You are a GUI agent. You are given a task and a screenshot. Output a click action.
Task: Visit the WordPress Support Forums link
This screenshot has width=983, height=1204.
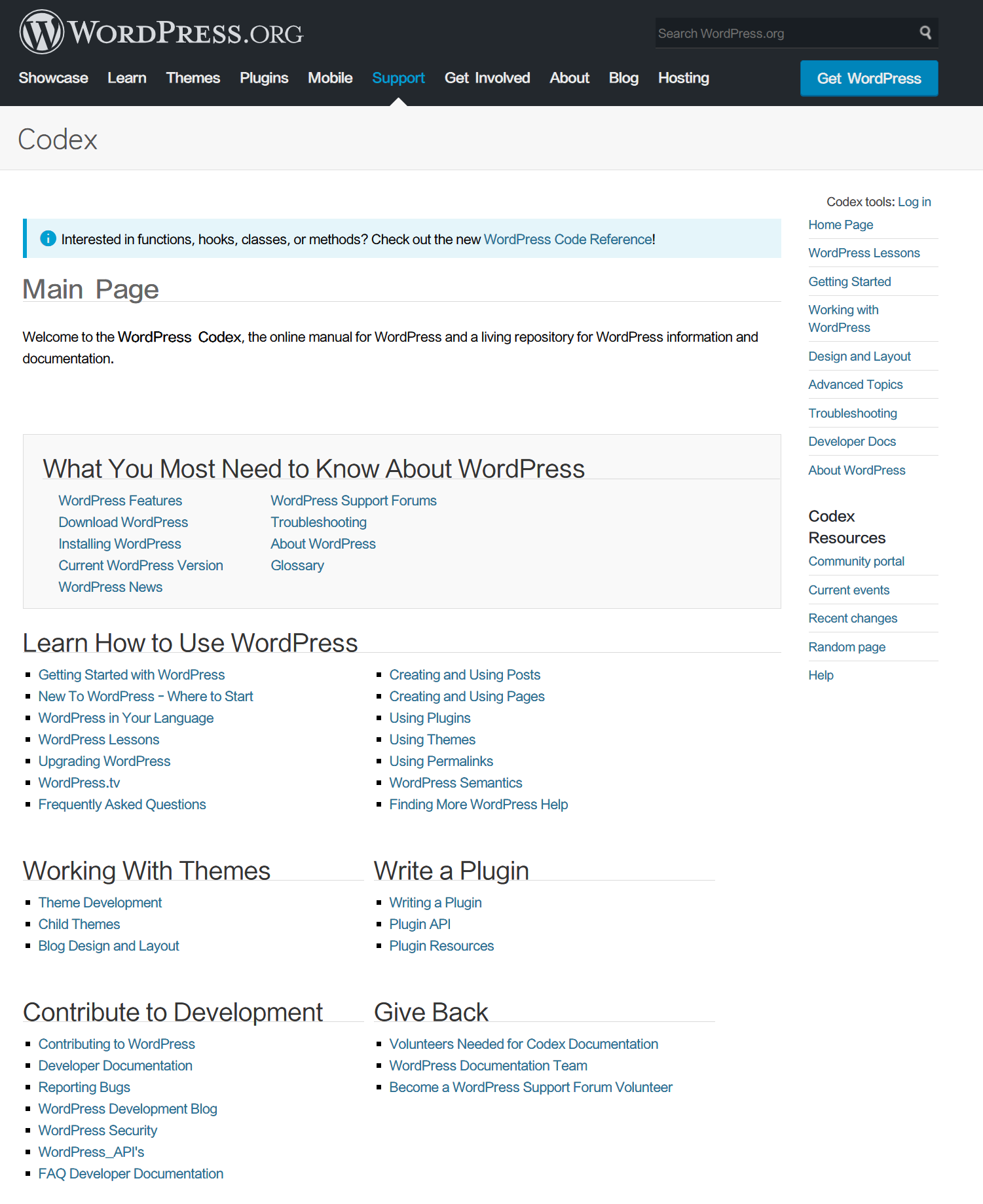[354, 501]
